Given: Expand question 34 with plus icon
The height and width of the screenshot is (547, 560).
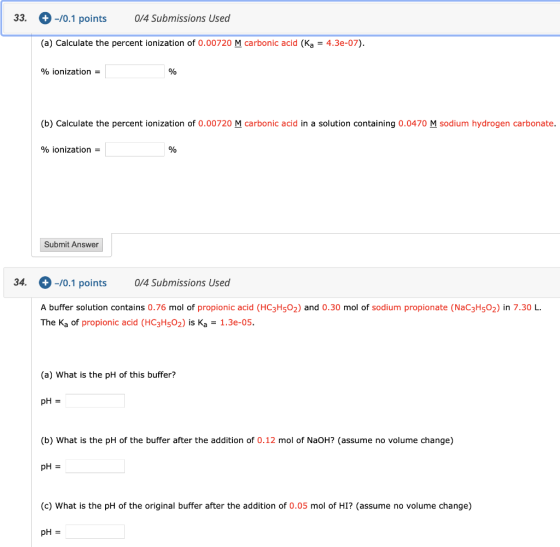Looking at the screenshot, I should click(x=45, y=283).
